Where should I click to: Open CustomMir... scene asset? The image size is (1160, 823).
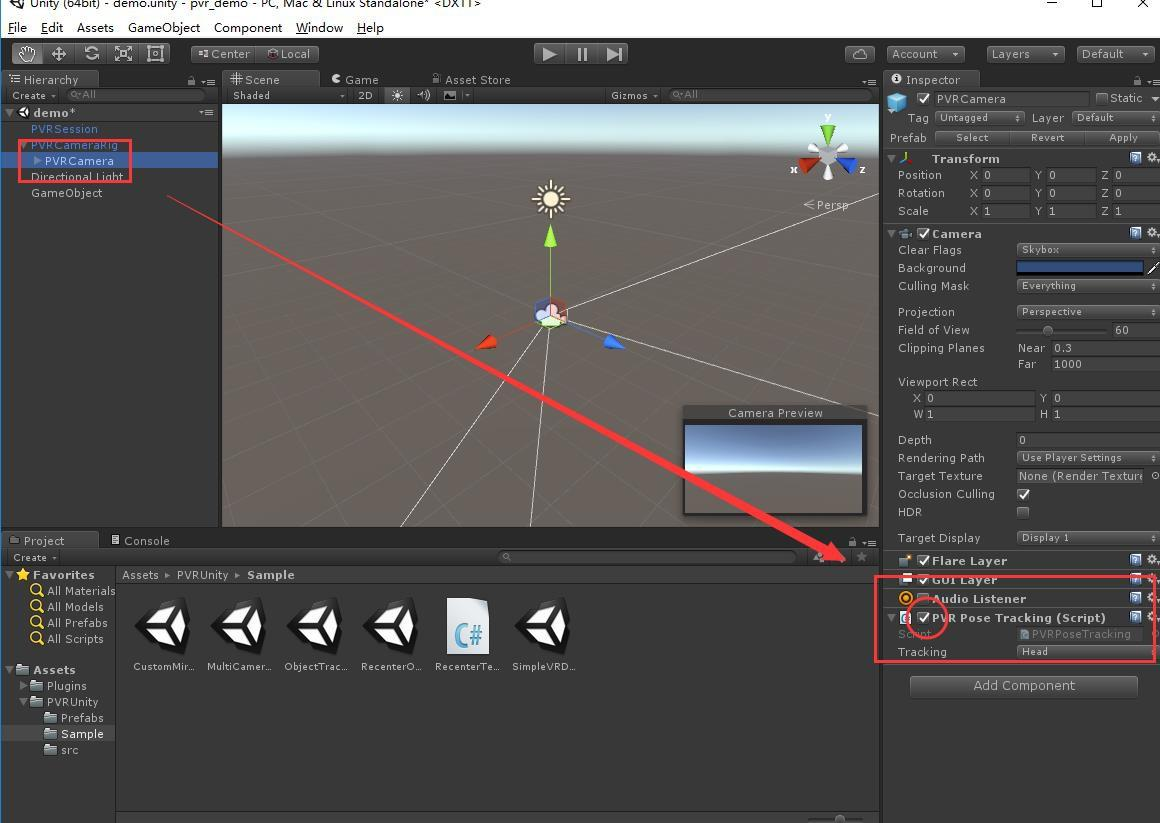tap(164, 626)
